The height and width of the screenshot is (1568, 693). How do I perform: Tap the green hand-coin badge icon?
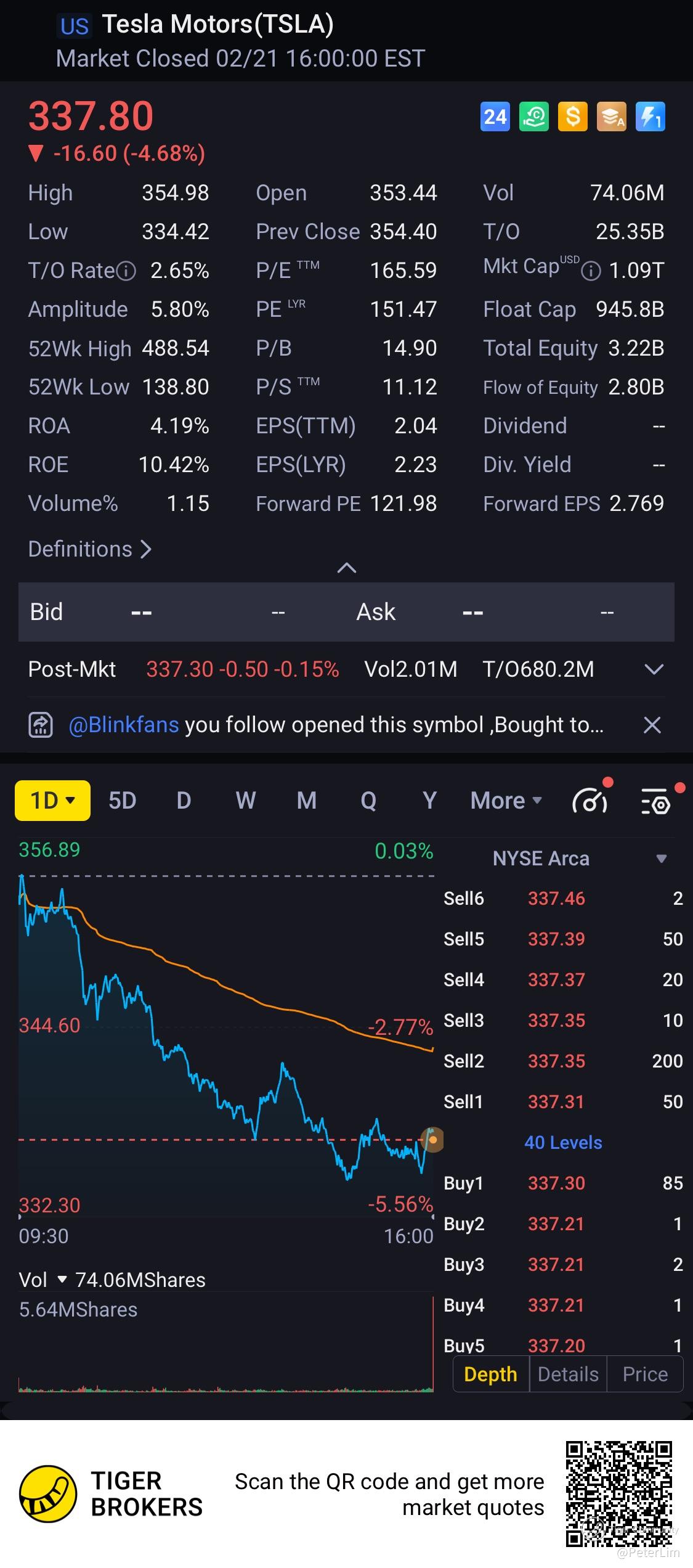pos(533,116)
